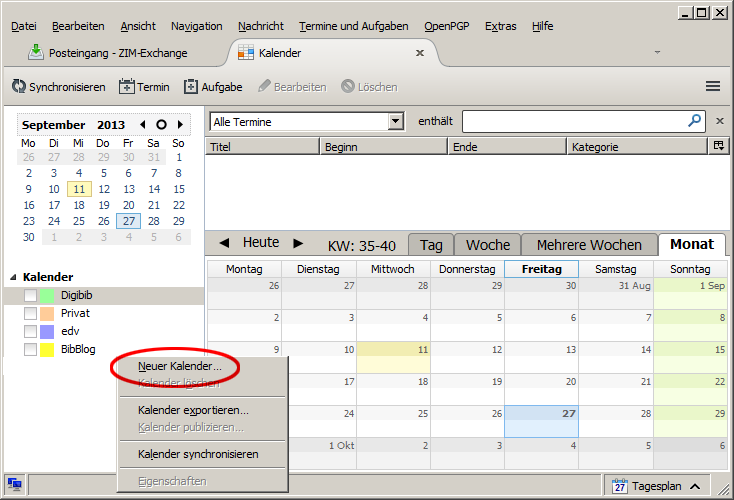This screenshot has width=734, height=500.
Task: Select Neuer Kalender... from context menu
Action: click(x=180, y=366)
